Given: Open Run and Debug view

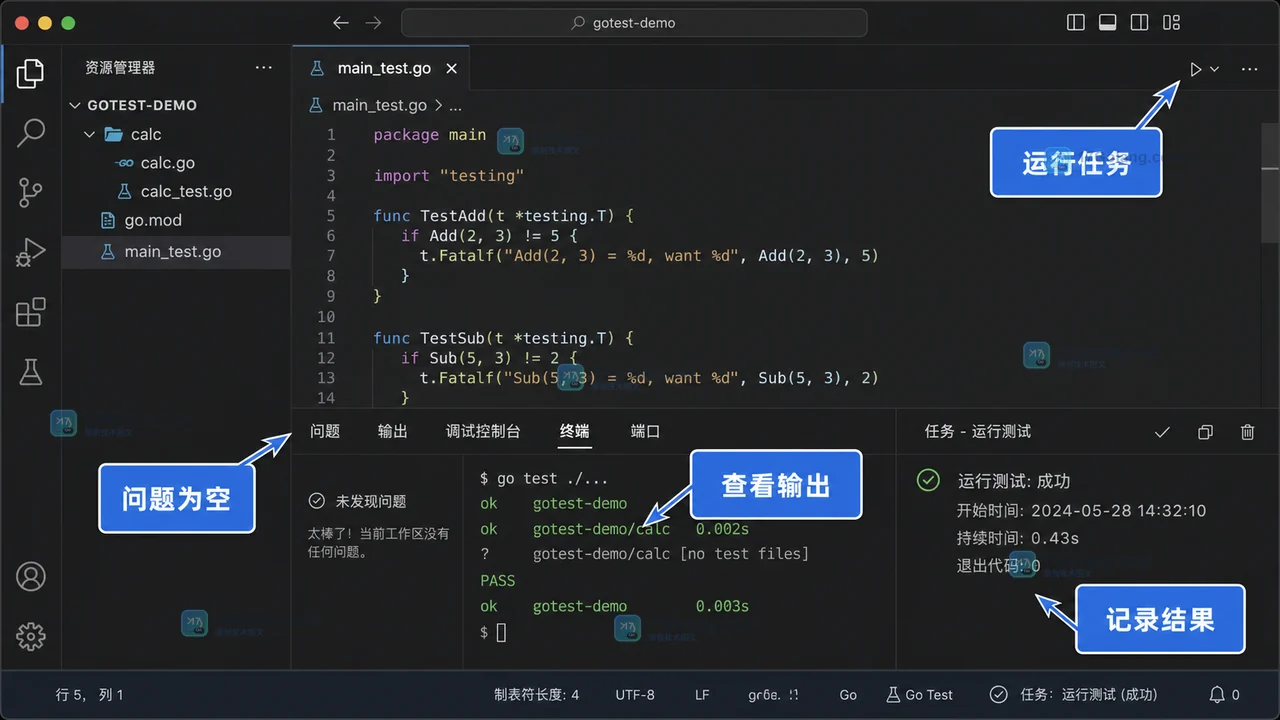Looking at the screenshot, I should [31, 252].
